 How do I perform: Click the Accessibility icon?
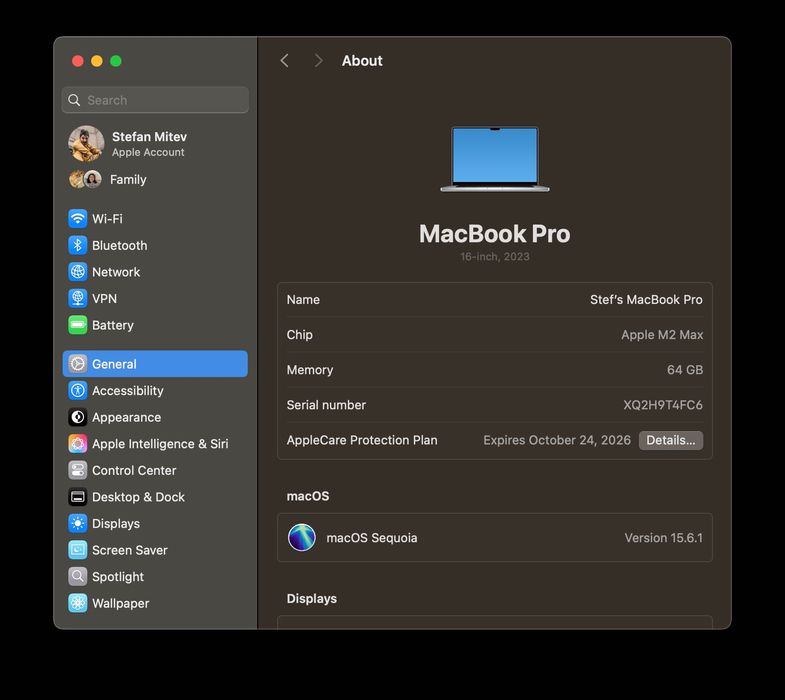pyautogui.click(x=78, y=391)
